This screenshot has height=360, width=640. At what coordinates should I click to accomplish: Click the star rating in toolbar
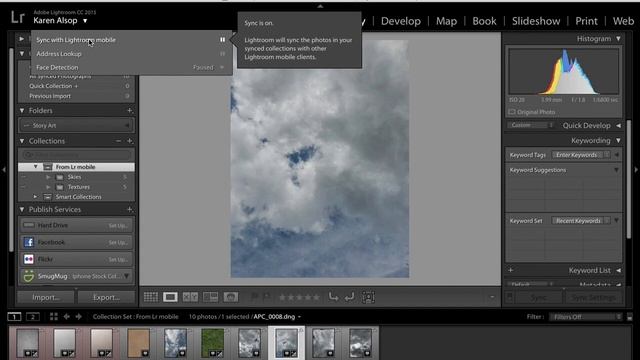tap(299, 297)
